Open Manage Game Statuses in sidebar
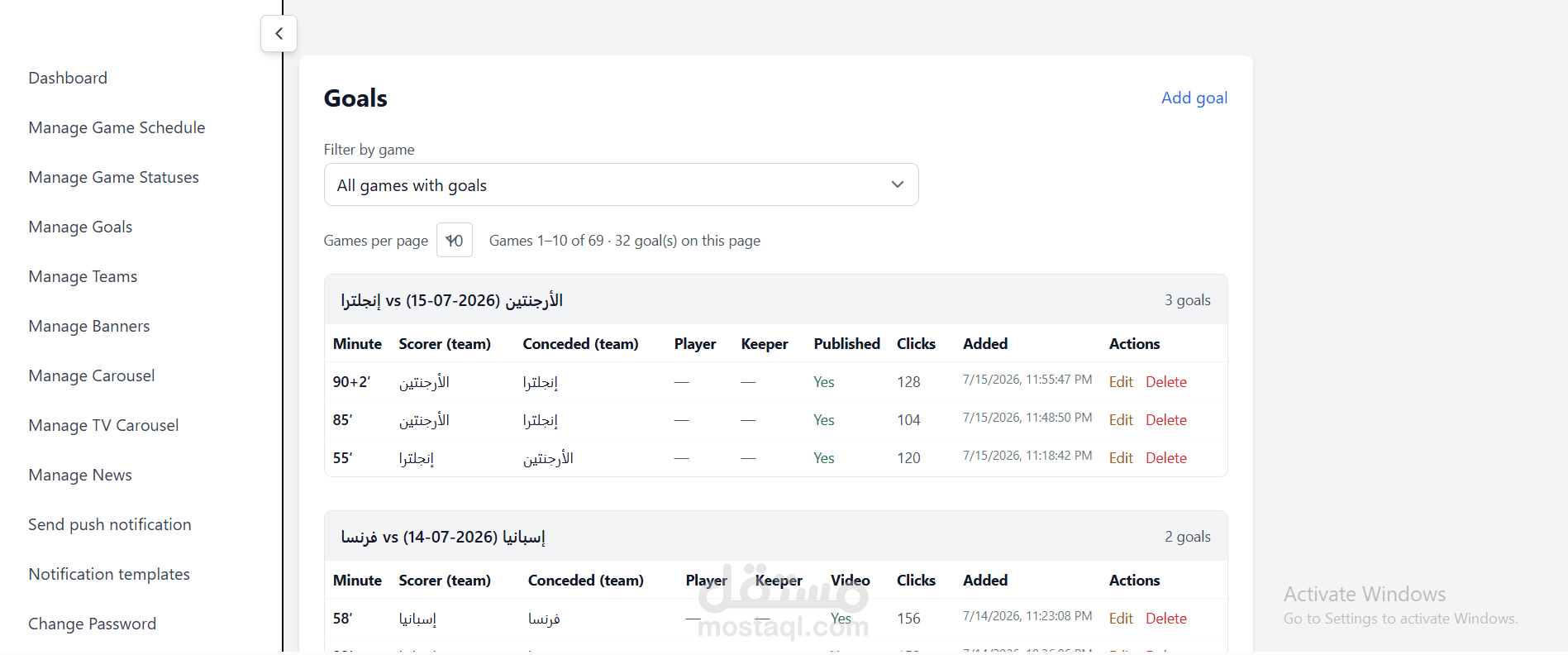The width and height of the screenshot is (1568, 655). click(x=114, y=177)
